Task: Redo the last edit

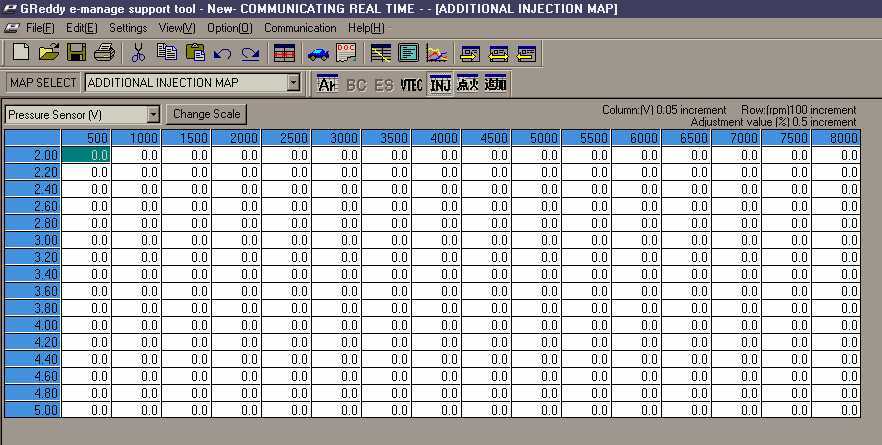Action: [250, 54]
